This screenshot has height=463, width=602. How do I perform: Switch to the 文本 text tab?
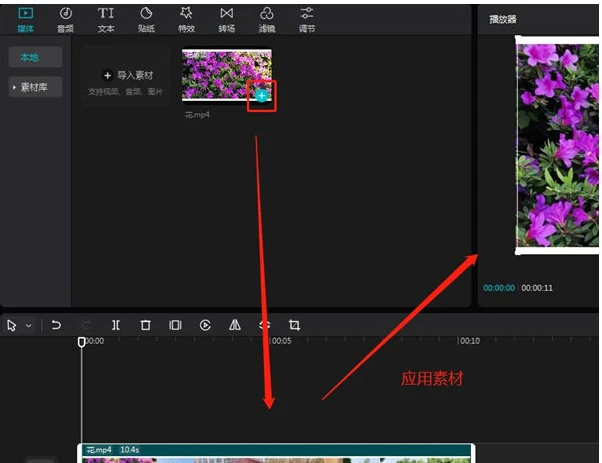click(x=106, y=20)
